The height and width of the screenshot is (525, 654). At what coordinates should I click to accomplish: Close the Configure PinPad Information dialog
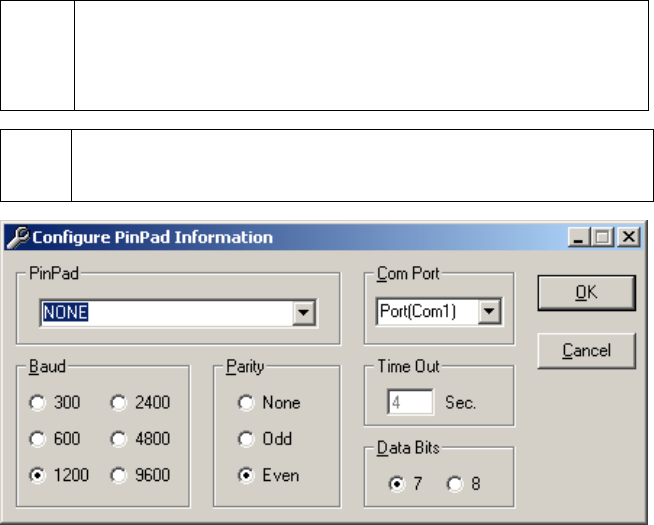point(629,237)
